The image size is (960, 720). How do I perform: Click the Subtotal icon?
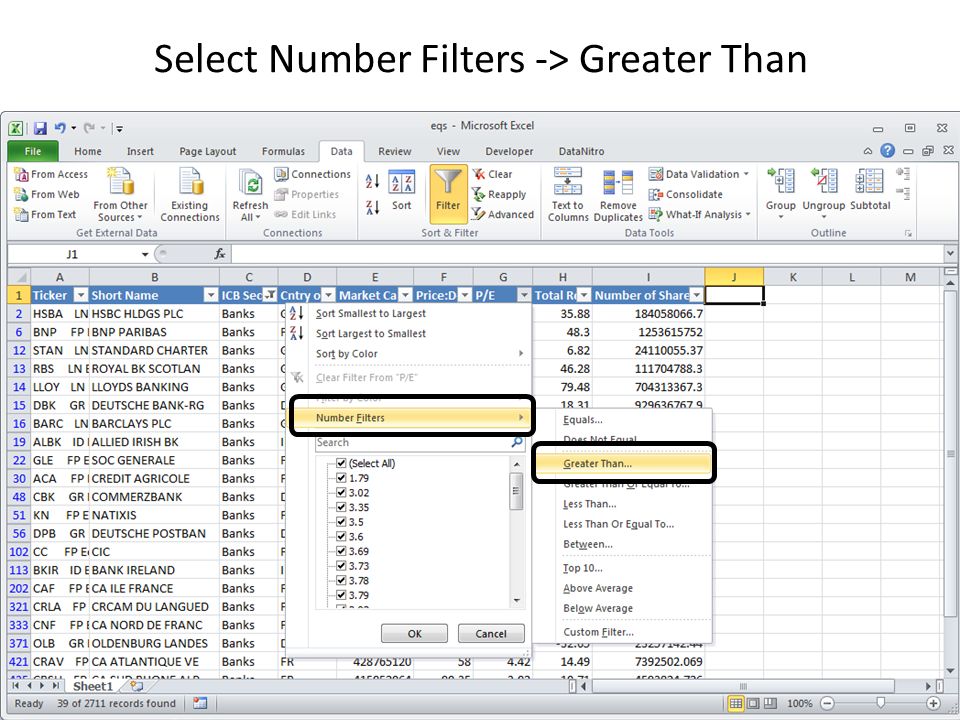(x=869, y=181)
